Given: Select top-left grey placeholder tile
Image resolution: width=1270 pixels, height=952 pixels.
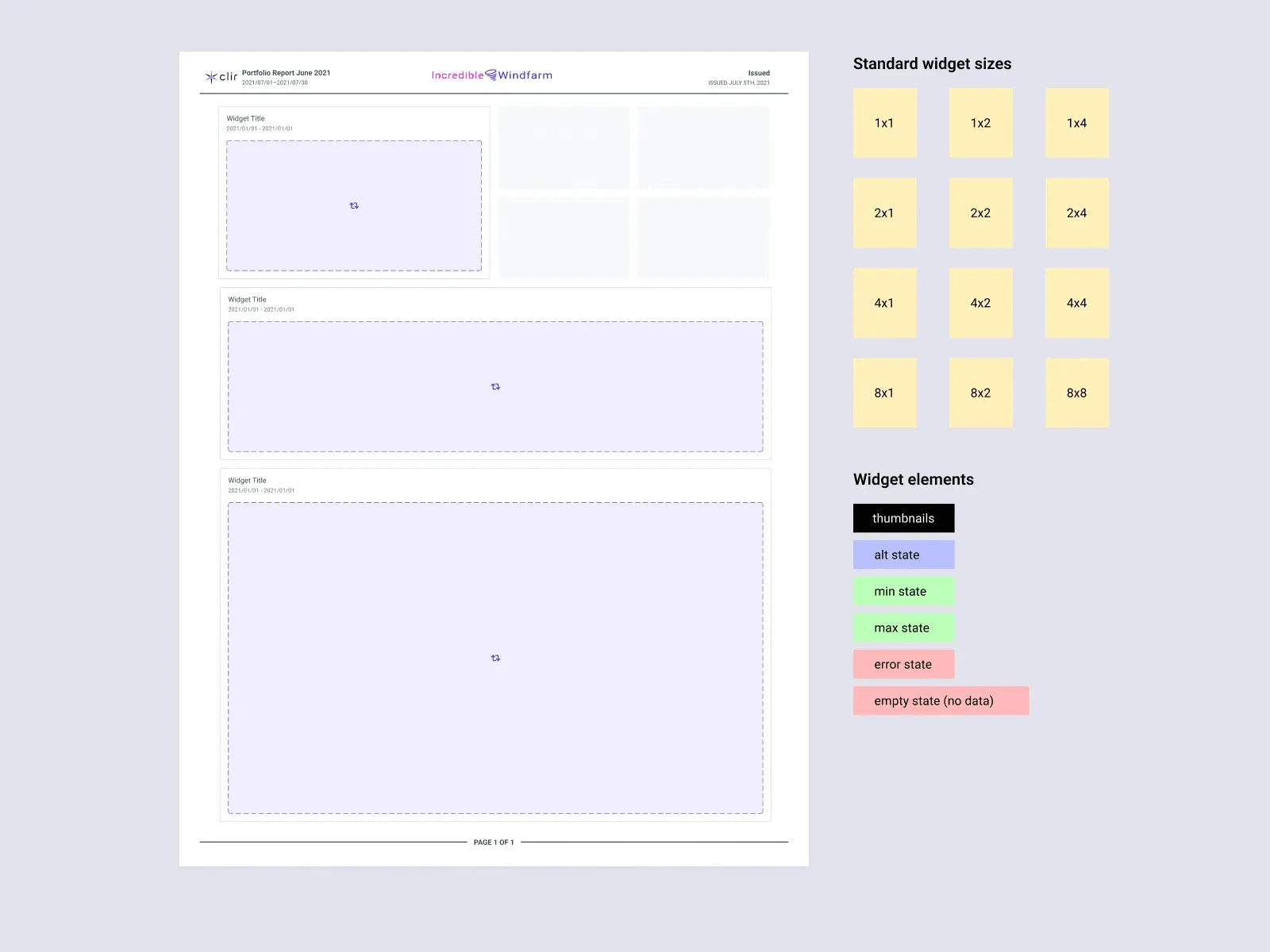Looking at the screenshot, I should (564, 148).
